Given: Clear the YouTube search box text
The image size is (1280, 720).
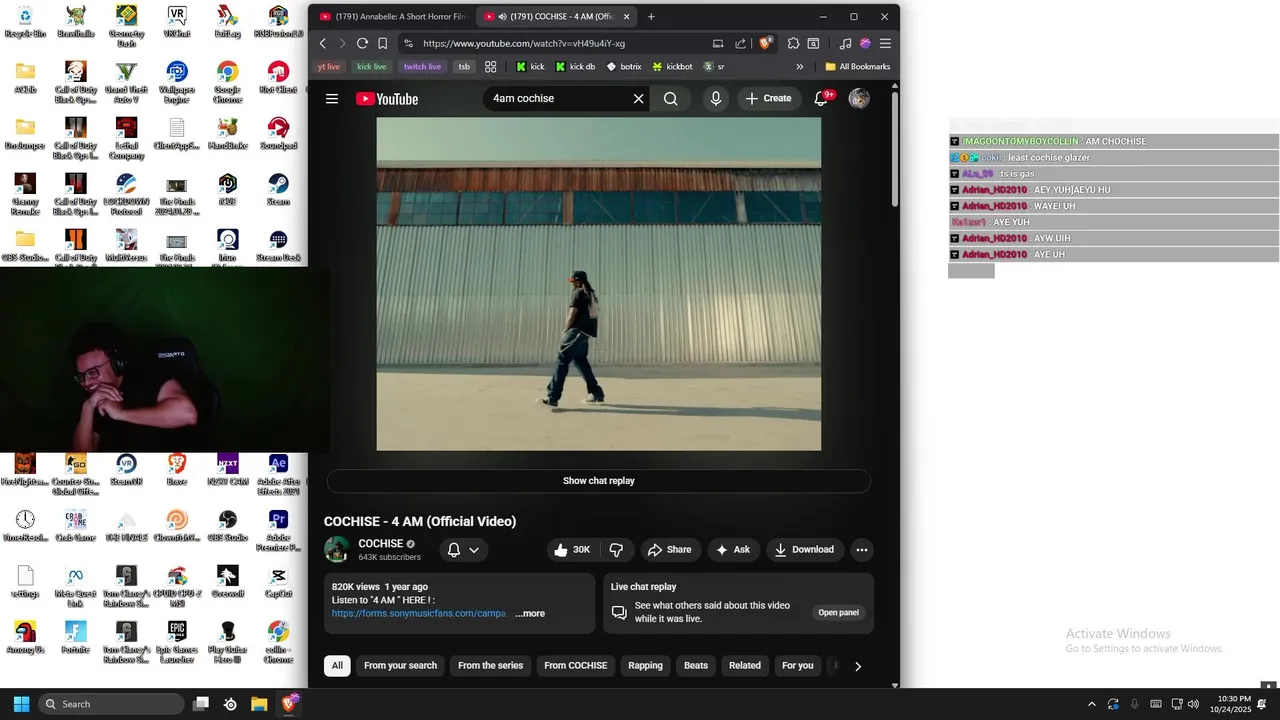Looking at the screenshot, I should click(638, 99).
